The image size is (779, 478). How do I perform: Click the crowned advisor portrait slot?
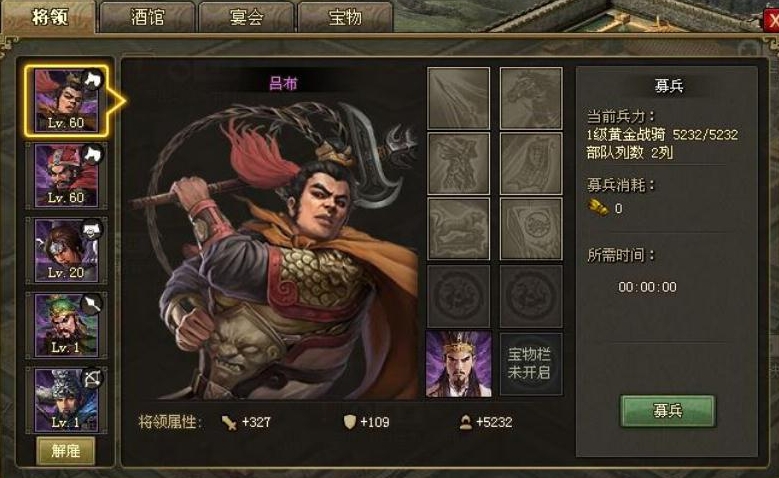tap(459, 364)
